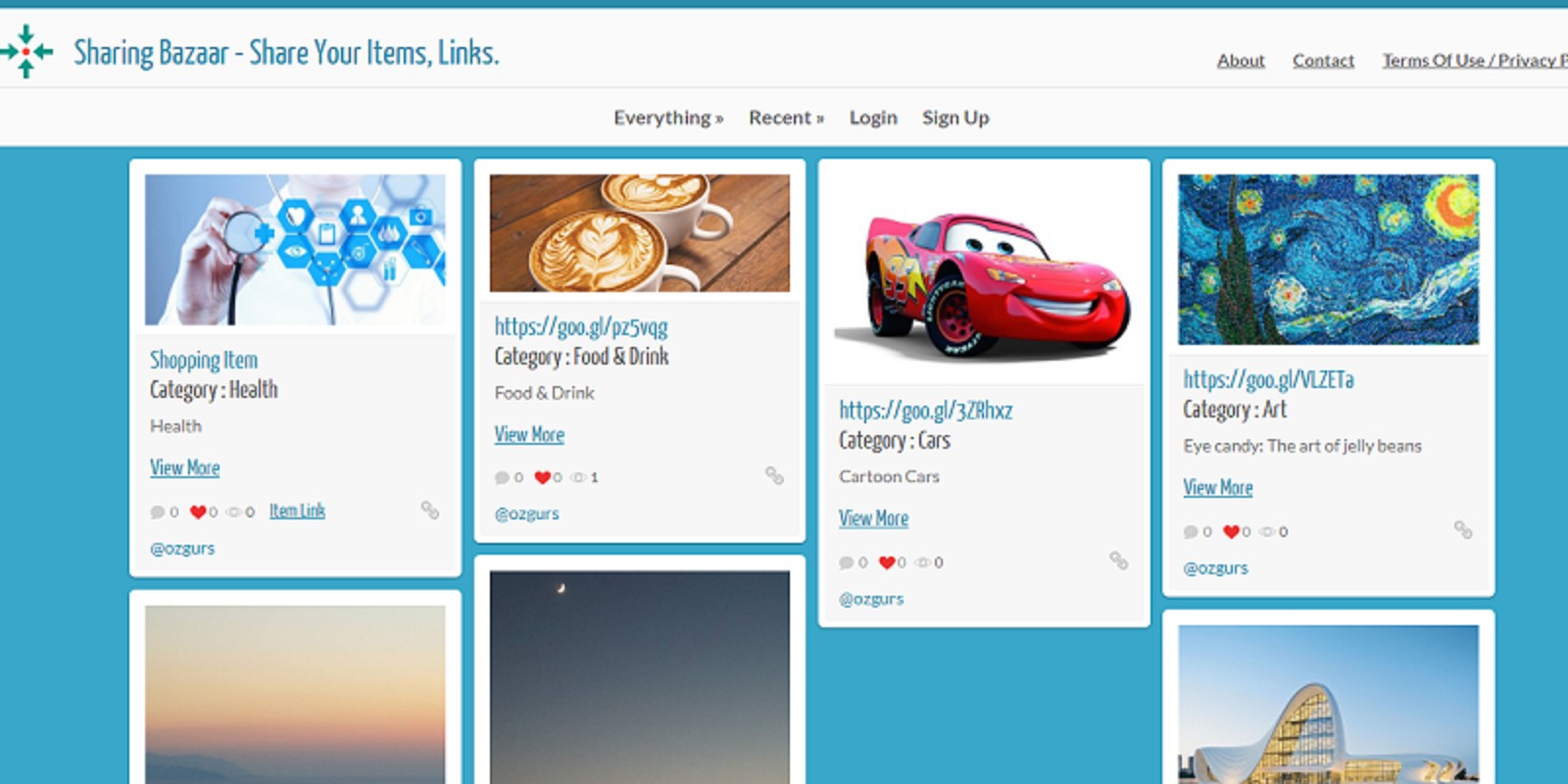This screenshot has height=784, width=1568.
Task: Click chain link icon on Health card
Action: (x=430, y=510)
